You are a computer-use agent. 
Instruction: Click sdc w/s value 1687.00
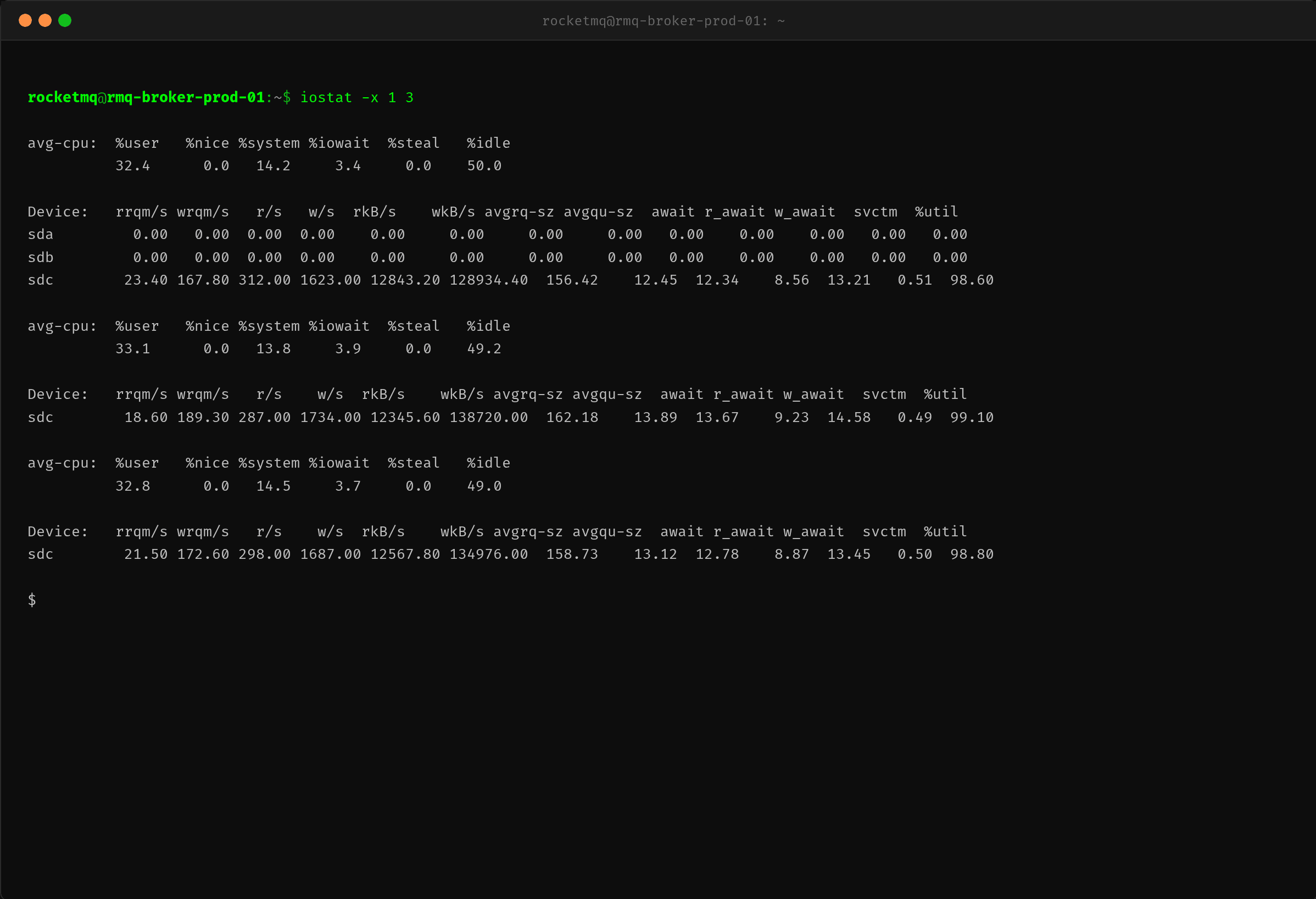[330, 554]
